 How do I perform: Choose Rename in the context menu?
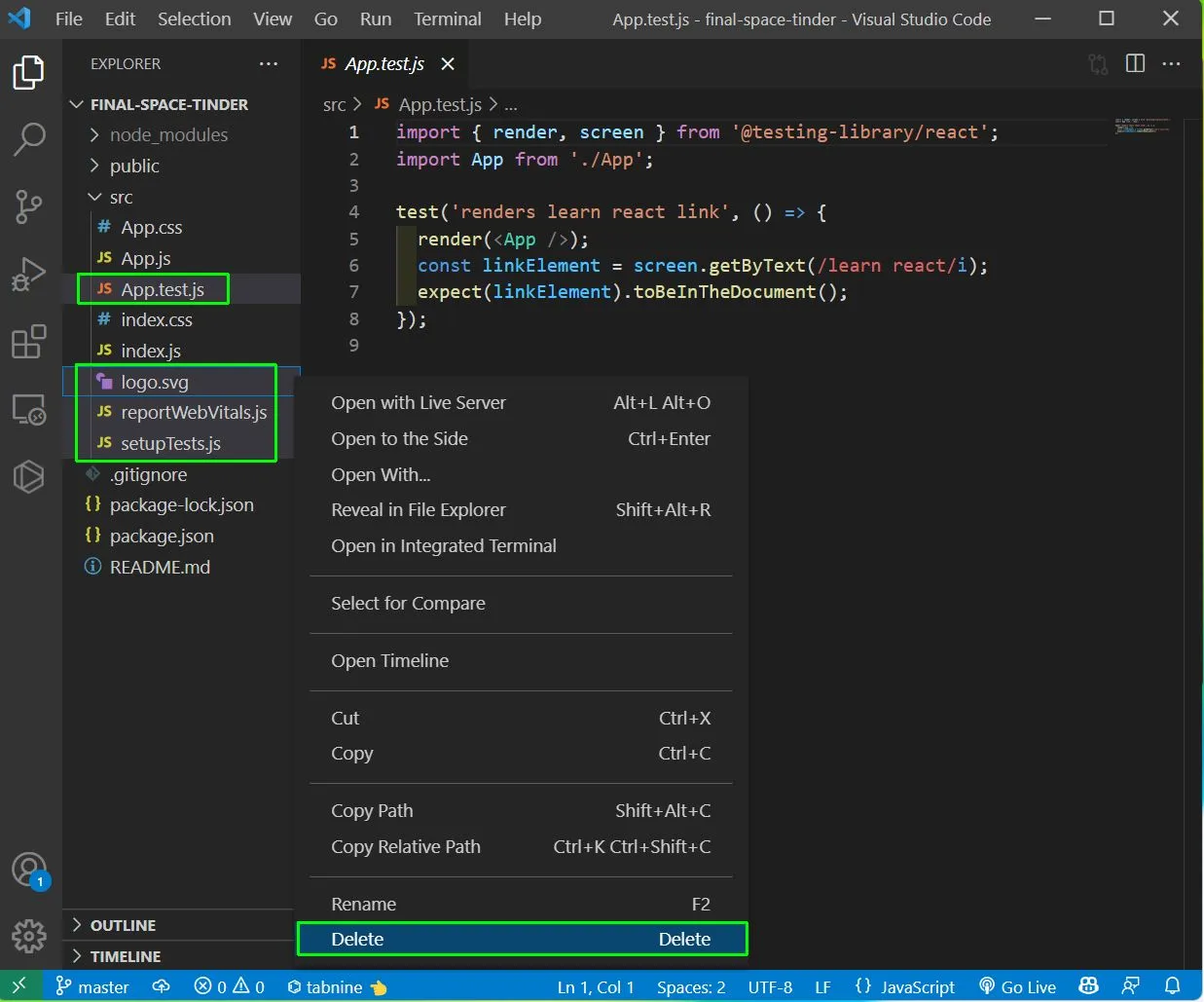[522, 904]
